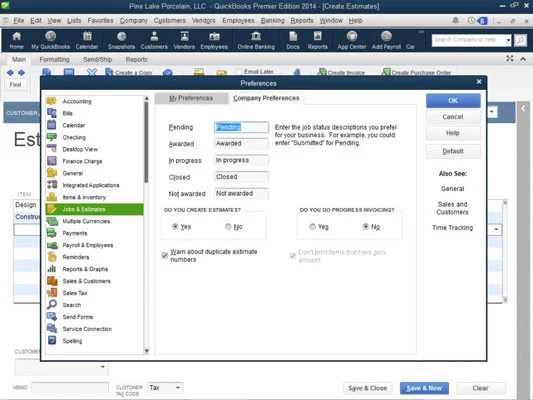Switch to My Preferences tab
Viewport: 533px width, 400px height.
[191, 98]
